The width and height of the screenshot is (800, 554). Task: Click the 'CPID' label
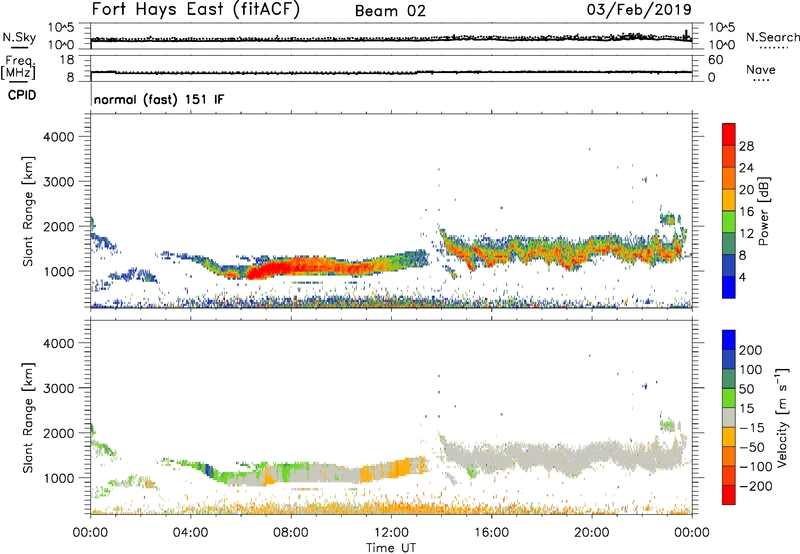[22, 95]
